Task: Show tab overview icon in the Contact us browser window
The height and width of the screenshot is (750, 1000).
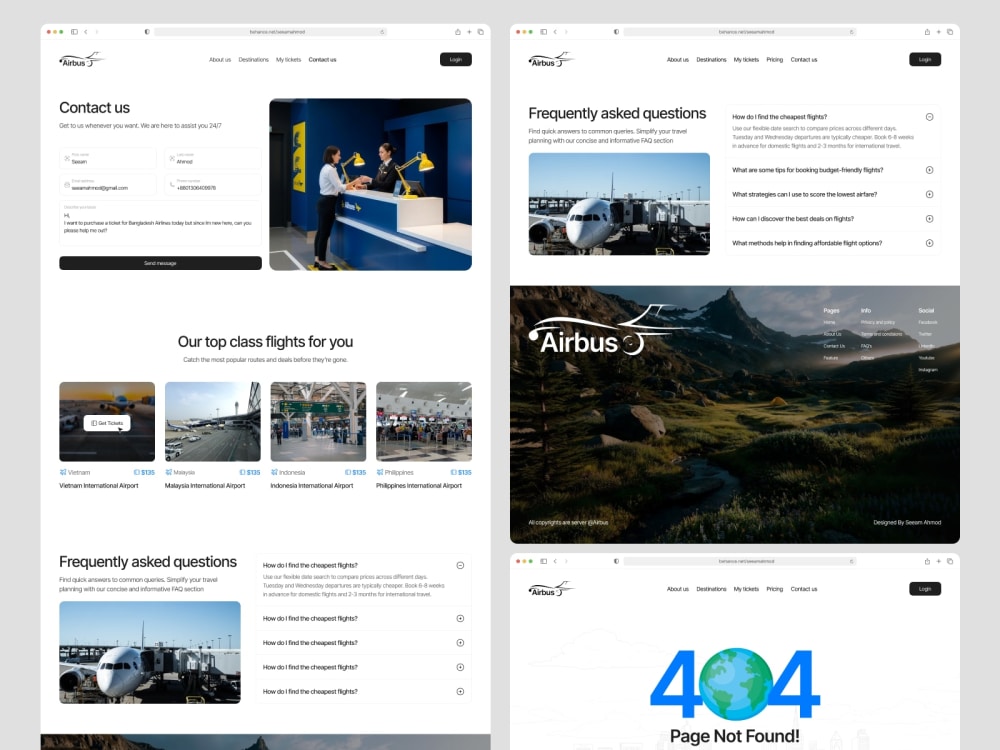Action: (x=480, y=31)
